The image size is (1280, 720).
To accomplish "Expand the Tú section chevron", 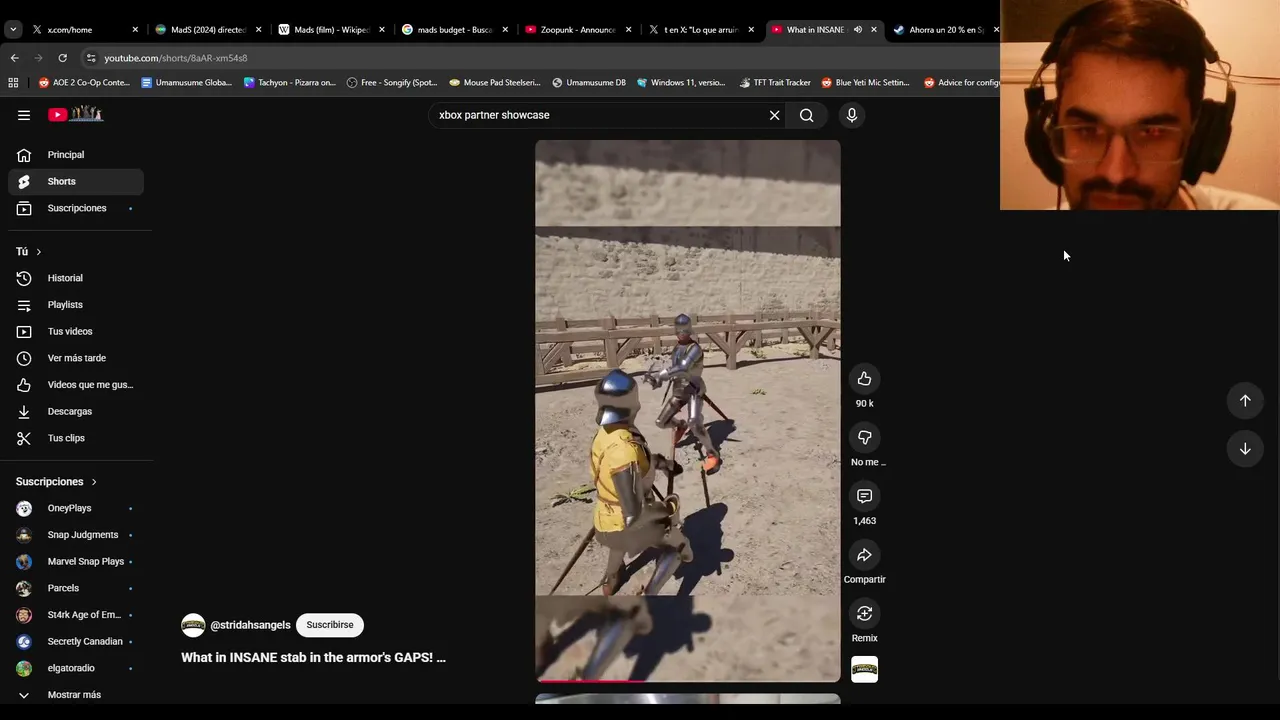I will pyautogui.click(x=38, y=252).
